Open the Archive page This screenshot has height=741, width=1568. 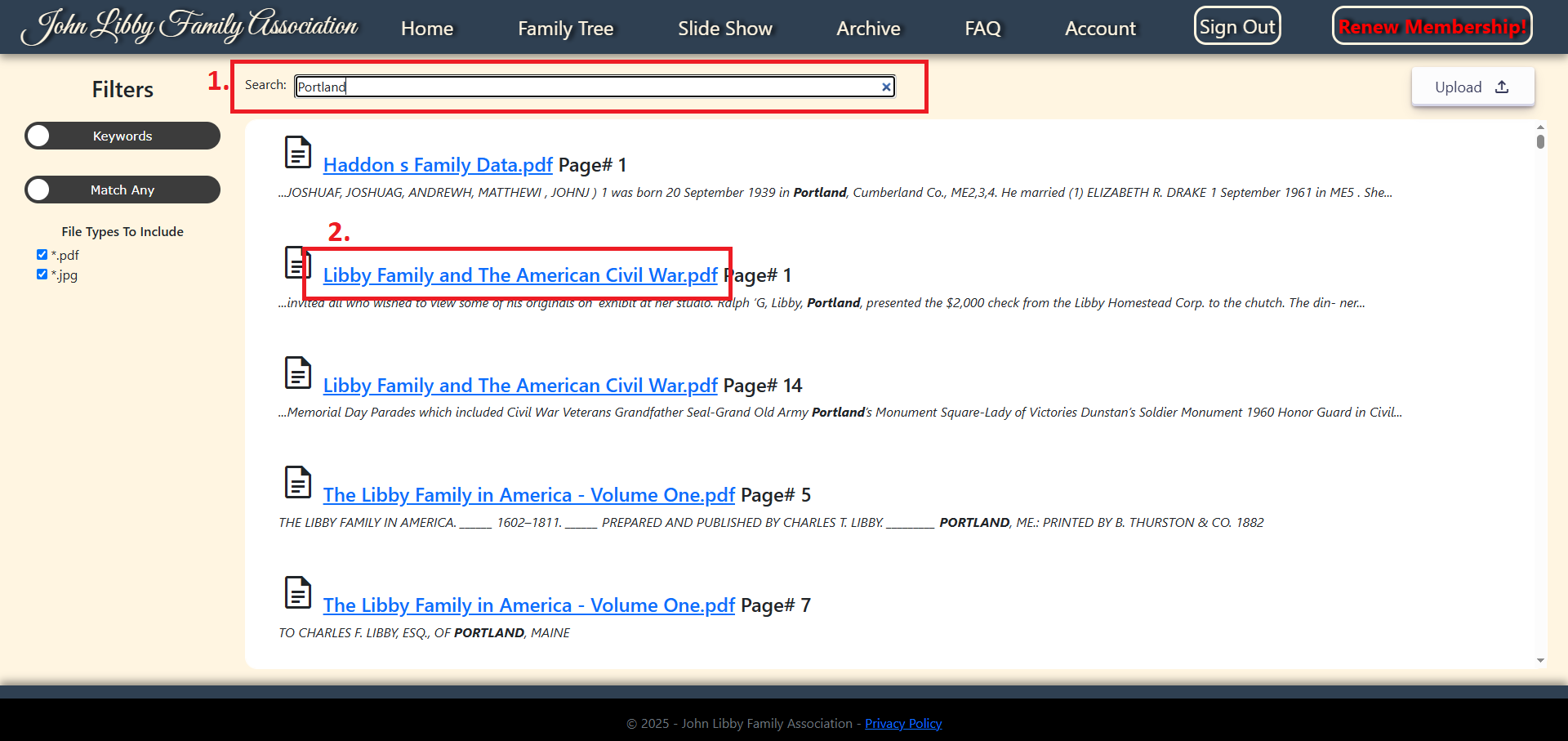pyautogui.click(x=868, y=29)
